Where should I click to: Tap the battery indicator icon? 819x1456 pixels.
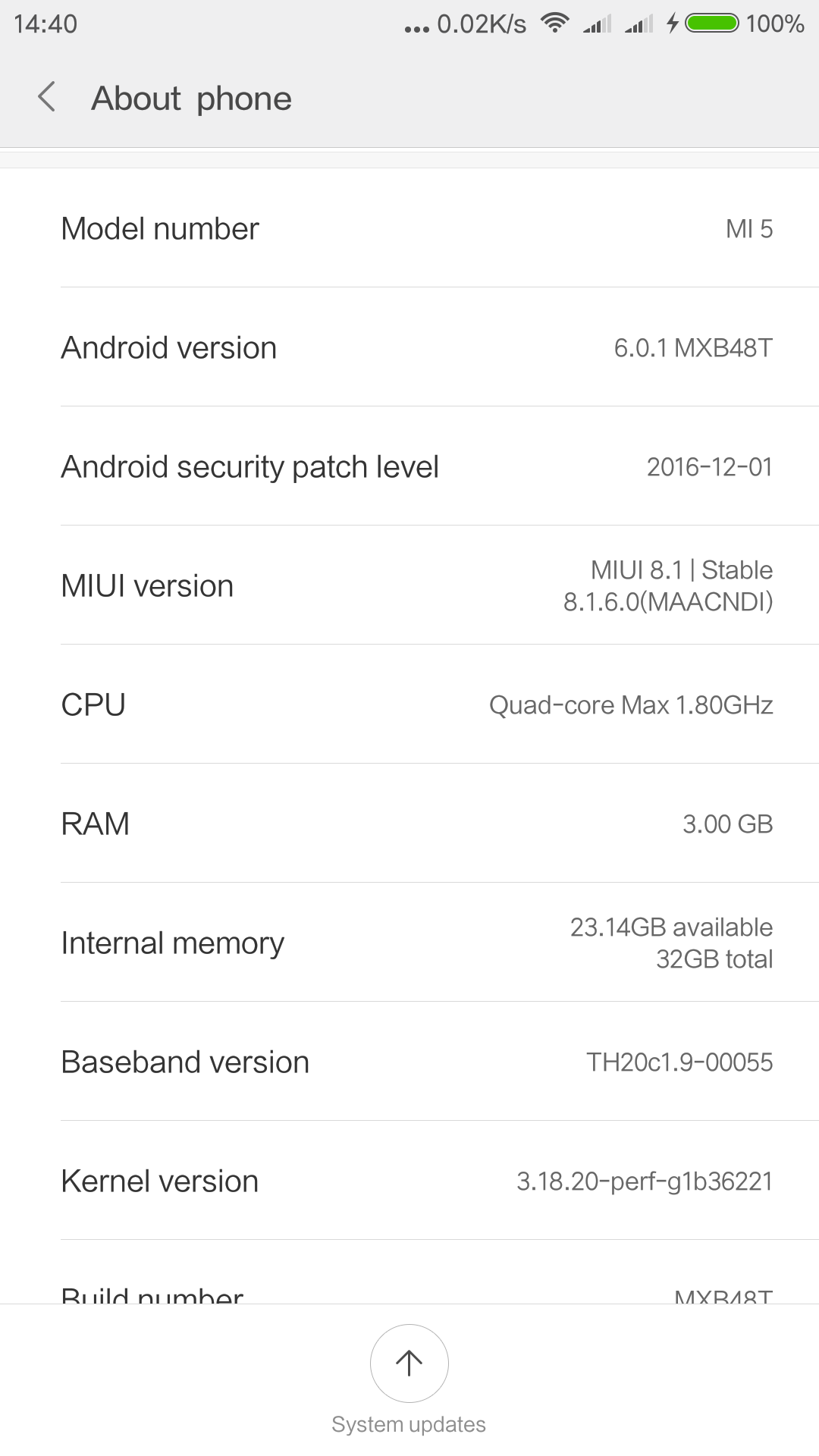point(711,24)
